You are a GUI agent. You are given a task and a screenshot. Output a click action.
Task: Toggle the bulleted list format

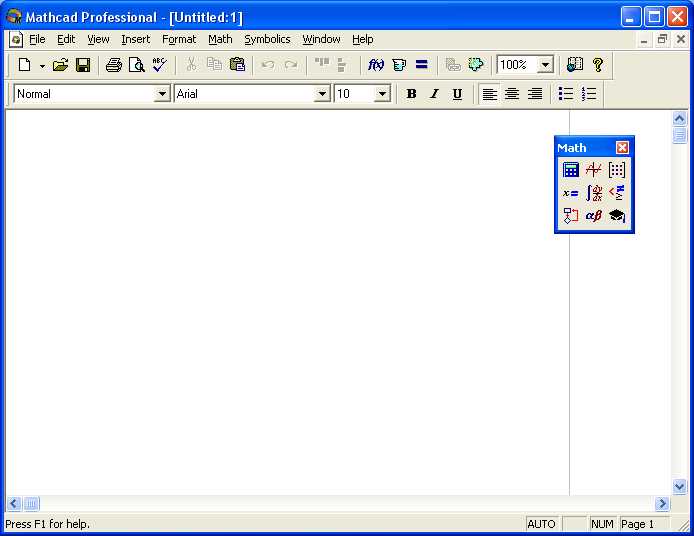(x=566, y=94)
